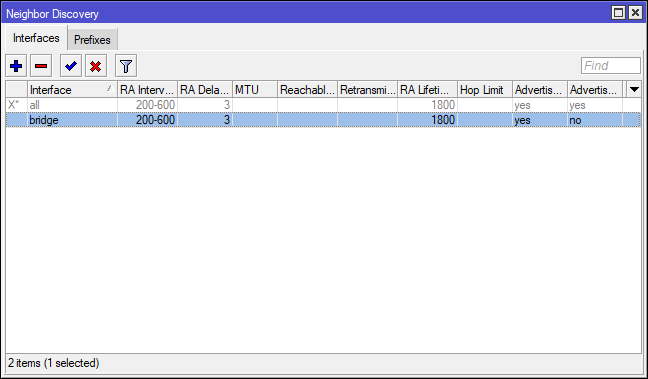Sort by the Reachable column header
This screenshot has width=648, height=379.
click(x=307, y=90)
